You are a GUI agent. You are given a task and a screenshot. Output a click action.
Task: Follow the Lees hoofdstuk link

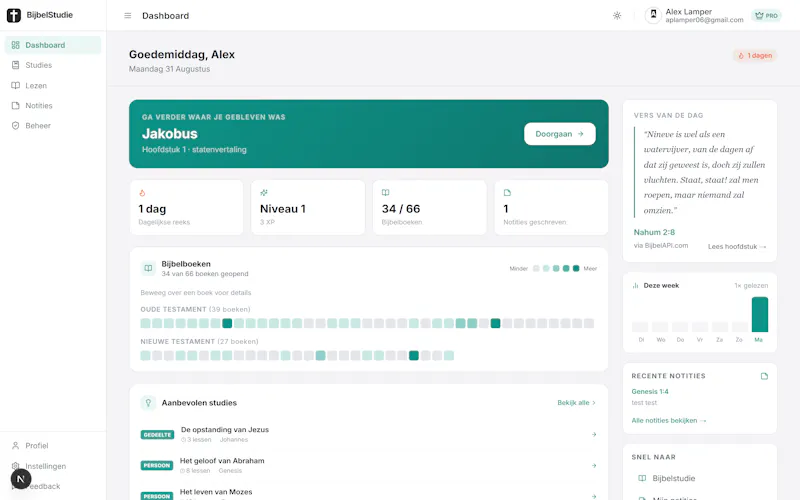click(x=737, y=246)
